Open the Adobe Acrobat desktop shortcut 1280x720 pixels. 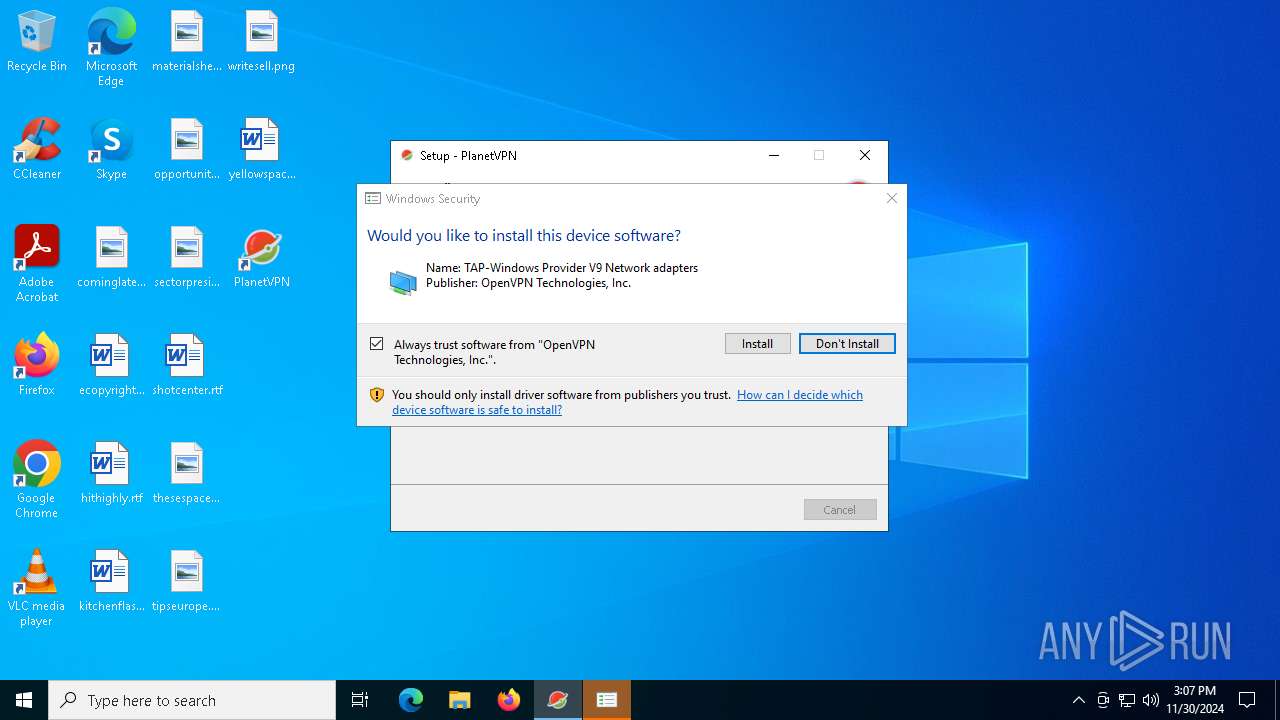pyautogui.click(x=37, y=264)
